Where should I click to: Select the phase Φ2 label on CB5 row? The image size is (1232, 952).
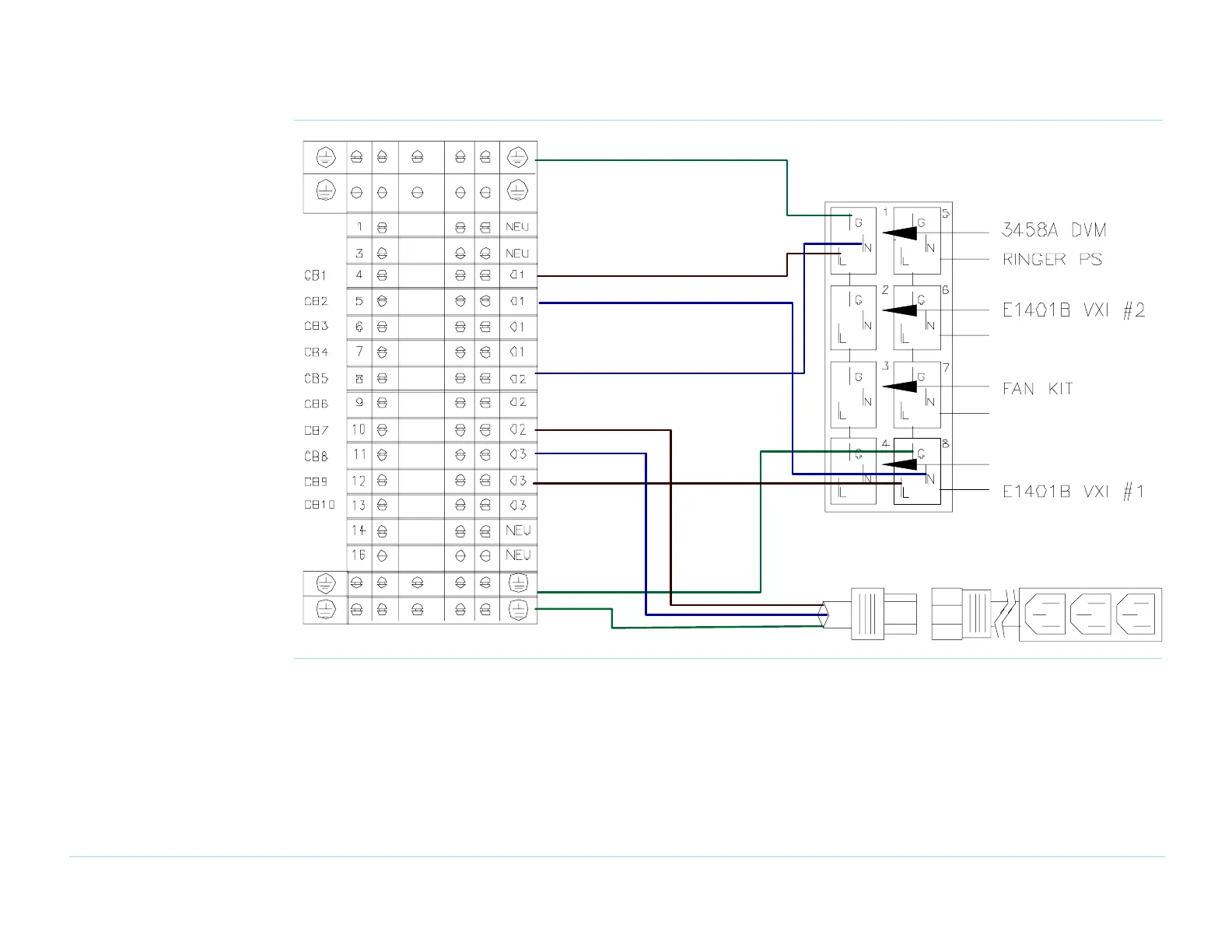click(x=518, y=379)
